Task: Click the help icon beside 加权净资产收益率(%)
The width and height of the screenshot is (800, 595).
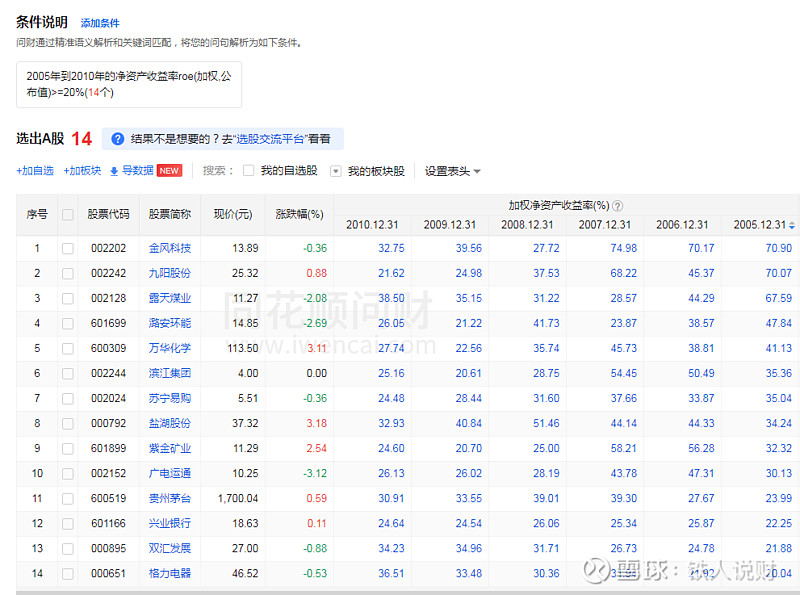Action: pos(617,205)
